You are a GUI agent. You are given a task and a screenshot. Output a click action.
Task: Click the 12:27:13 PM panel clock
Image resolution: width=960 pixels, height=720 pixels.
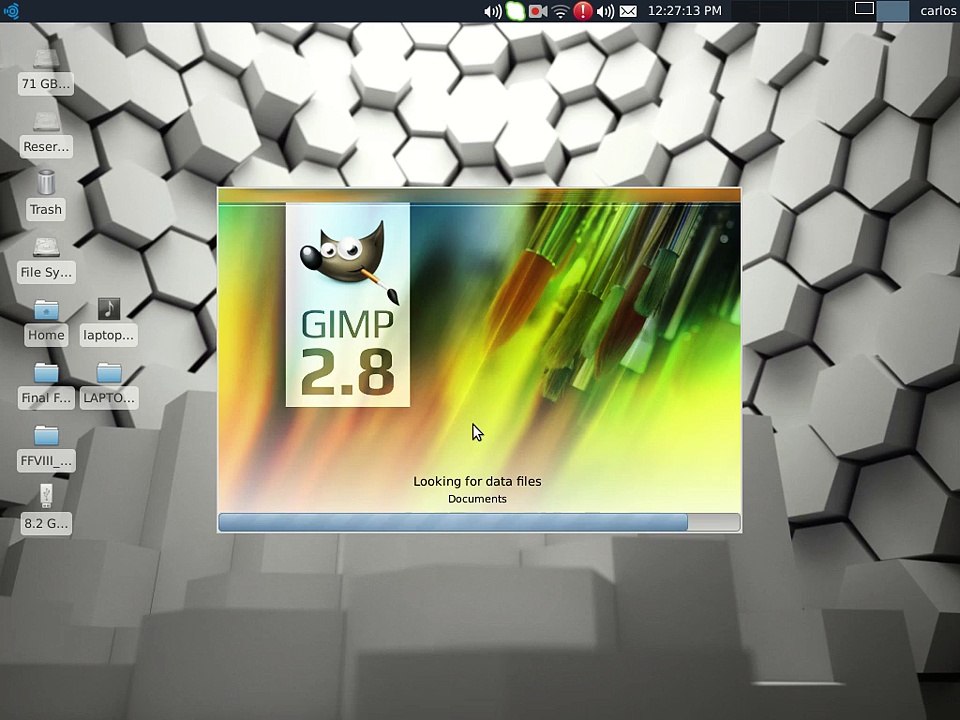click(684, 11)
